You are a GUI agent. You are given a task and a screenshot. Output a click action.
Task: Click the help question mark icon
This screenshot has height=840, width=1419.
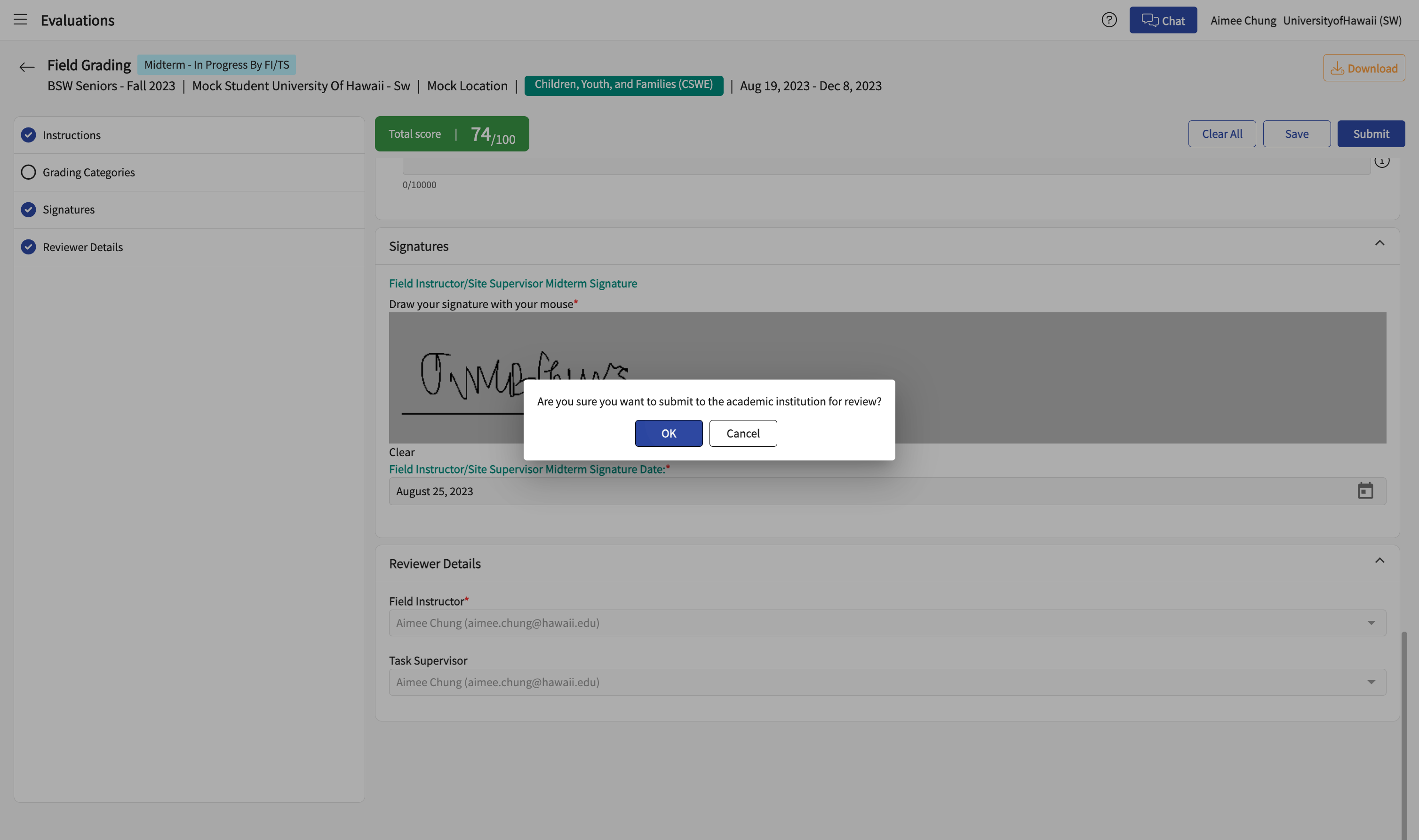[x=1108, y=20]
